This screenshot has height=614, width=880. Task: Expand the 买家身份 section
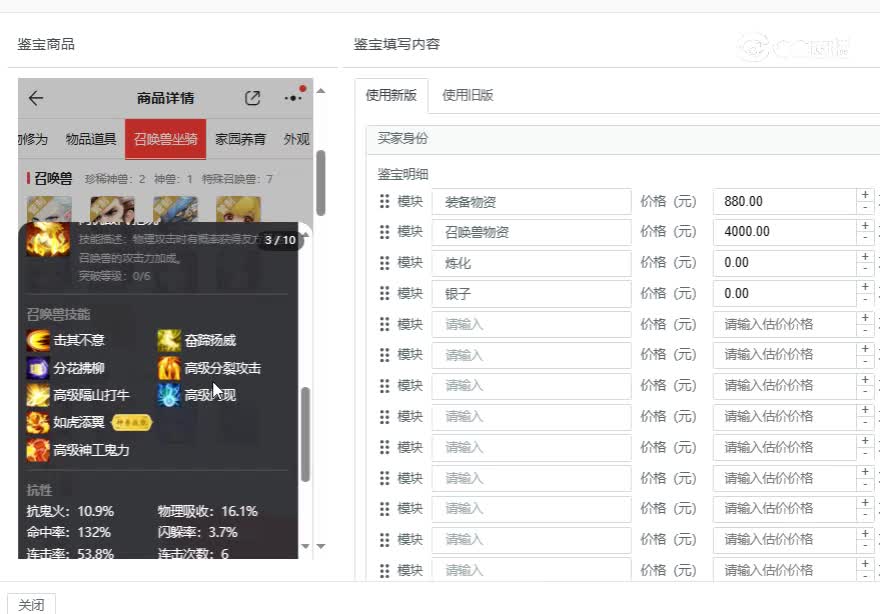[x=623, y=139]
